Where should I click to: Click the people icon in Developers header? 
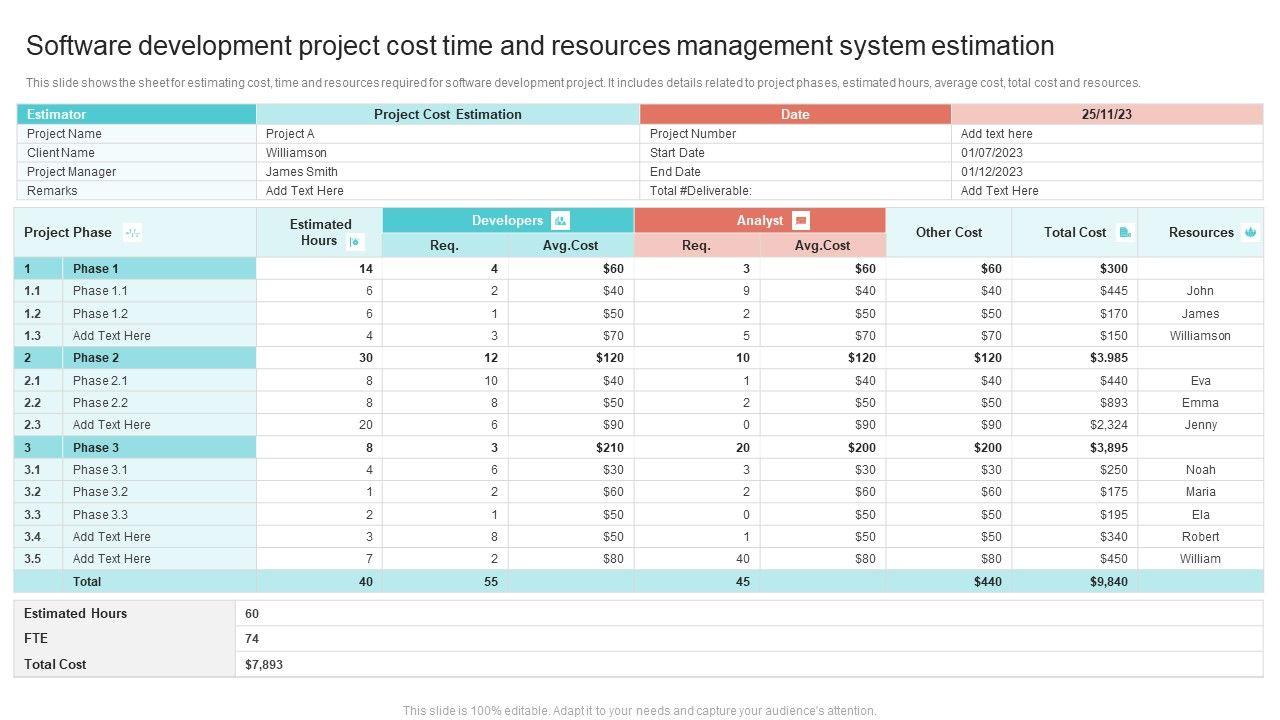pos(560,221)
